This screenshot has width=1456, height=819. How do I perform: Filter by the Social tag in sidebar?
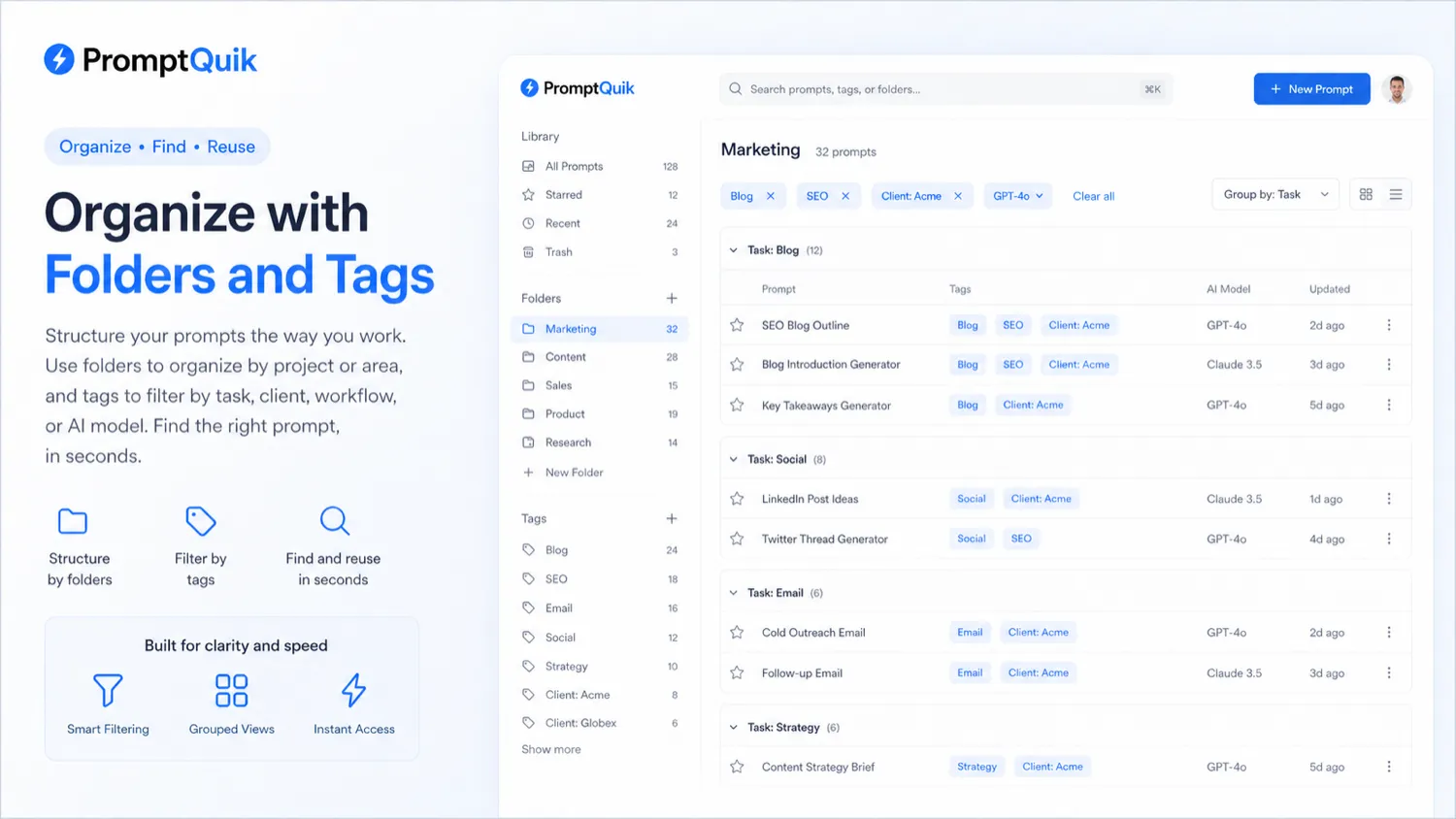(x=599, y=638)
